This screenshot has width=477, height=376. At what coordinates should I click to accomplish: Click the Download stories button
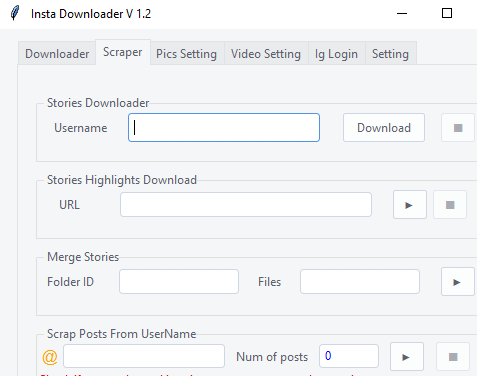coord(384,128)
